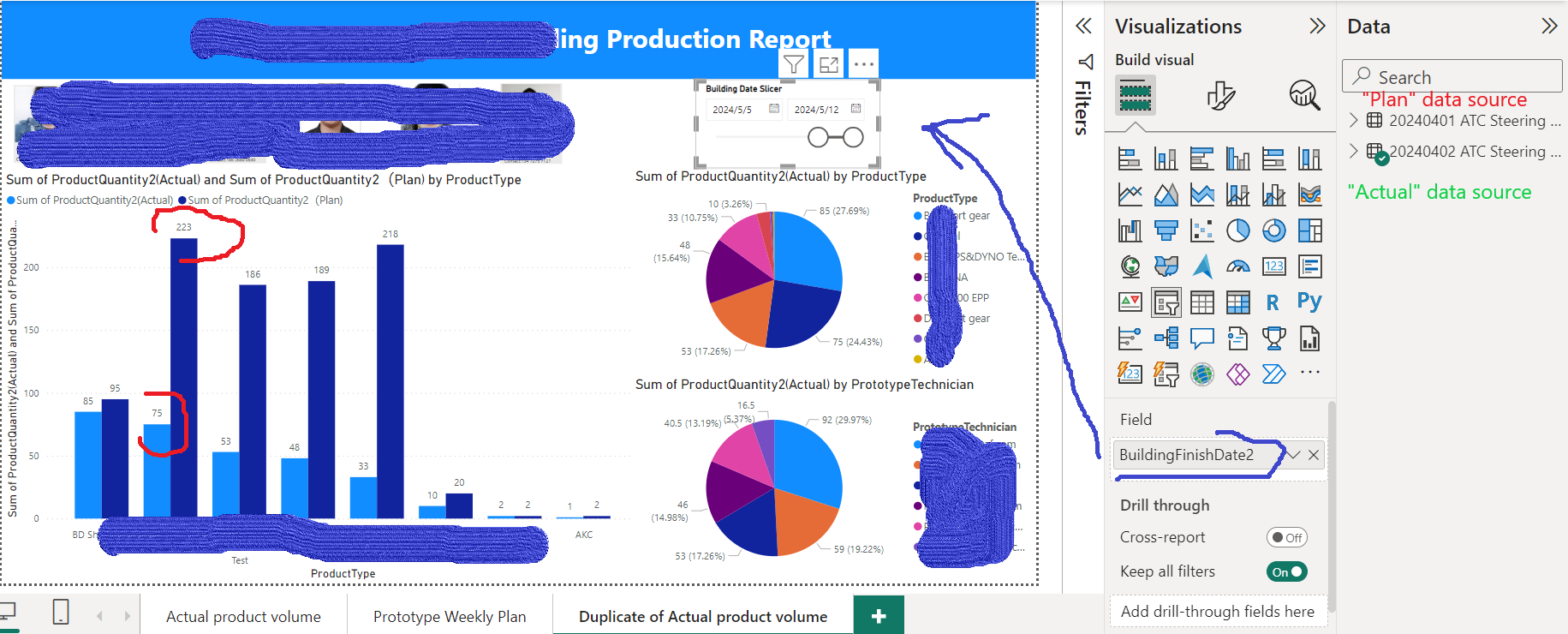Image resolution: width=1568 pixels, height=634 pixels.
Task: Choose the Ribbon chart visual
Action: point(1309,194)
